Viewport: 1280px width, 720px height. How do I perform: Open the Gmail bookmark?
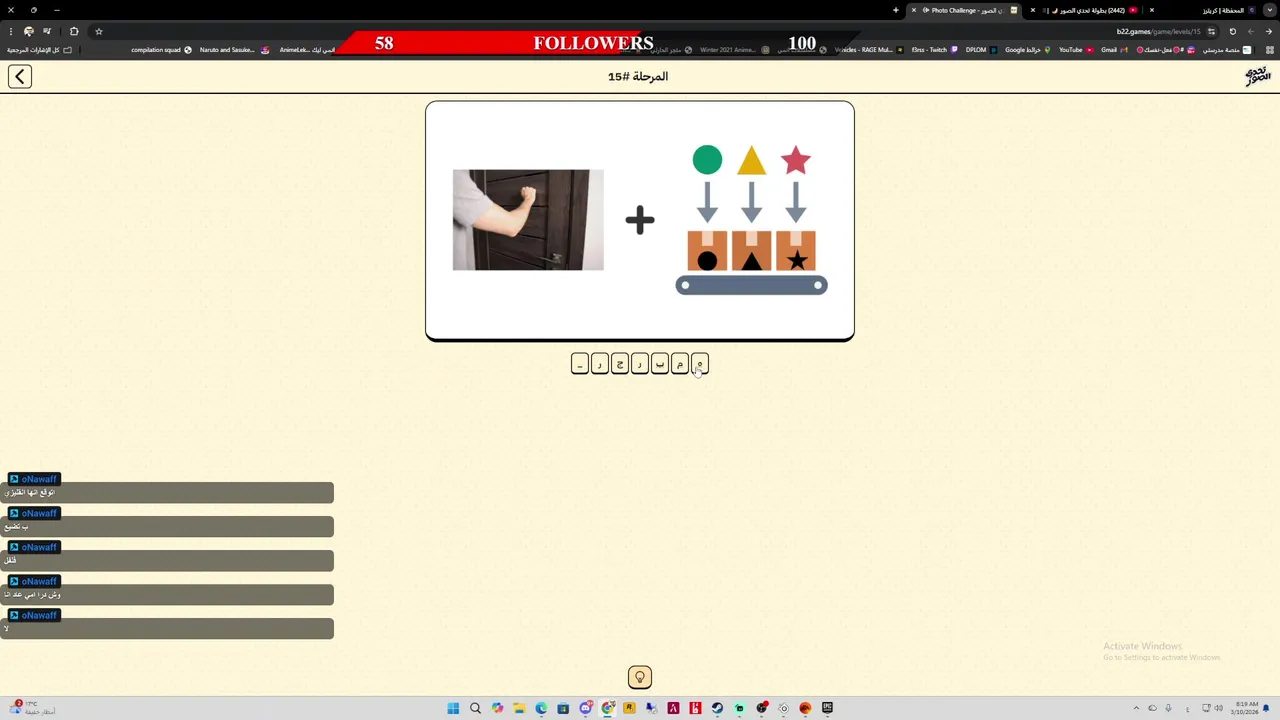1114,50
